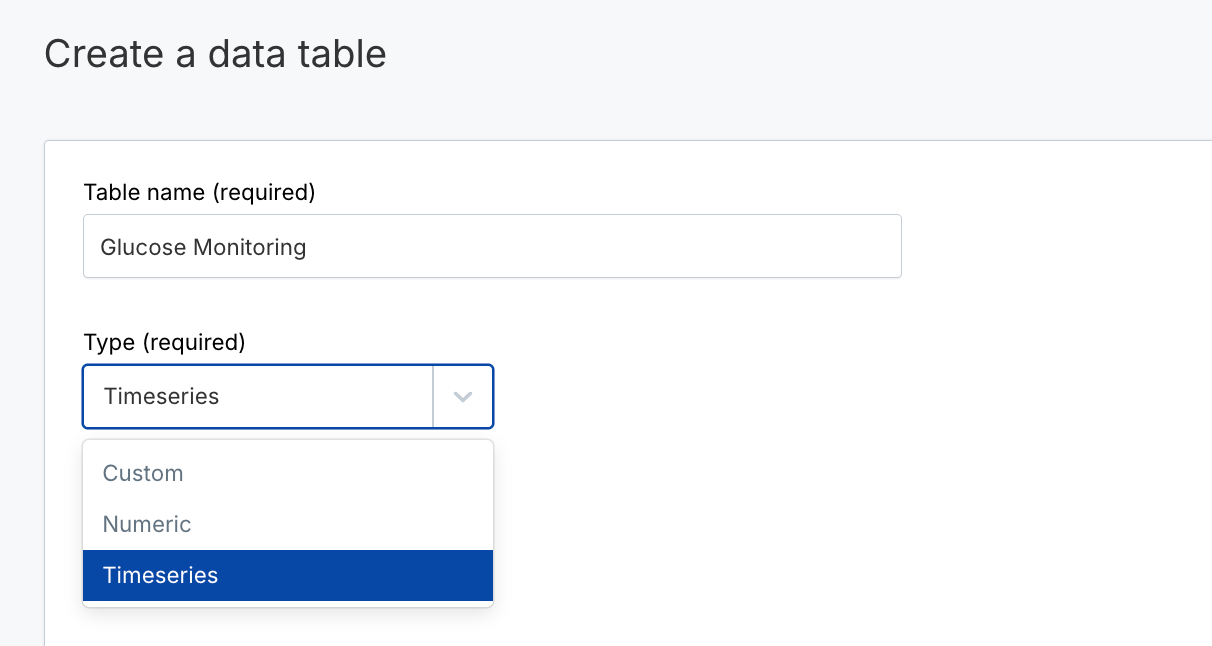Click empty space right of Type dropdown
This screenshot has width=1212, height=646.
click(x=750, y=397)
